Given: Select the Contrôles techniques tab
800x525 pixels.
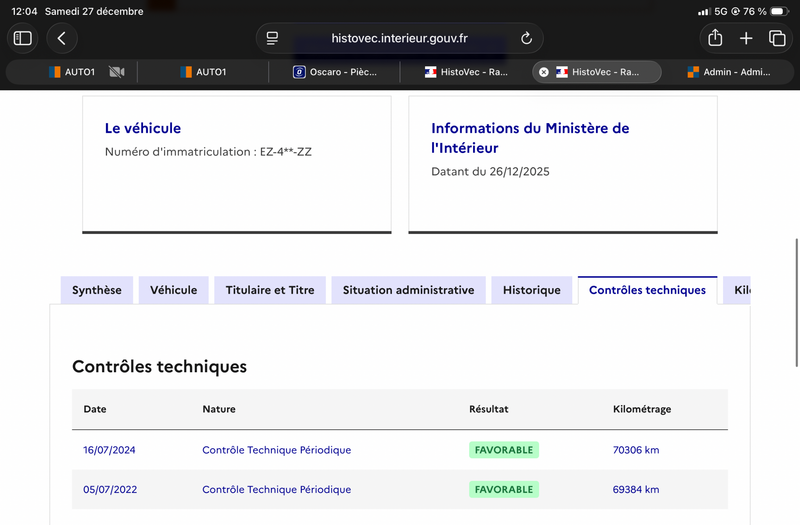Looking at the screenshot, I should click(647, 290).
